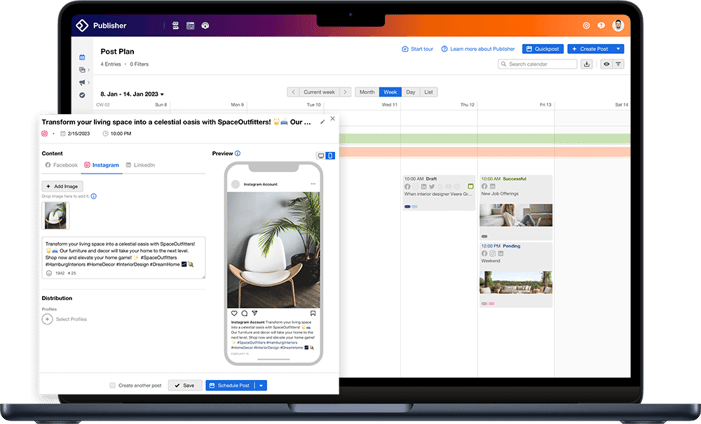Click the Publisher diamond logo
701x424 pixels.
pyautogui.click(x=82, y=25)
